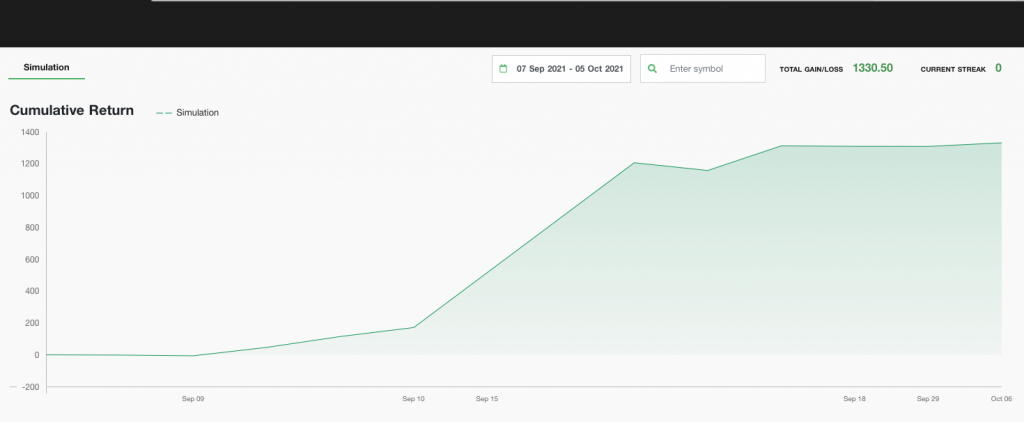Screen dimensions: 1024x422
Task: Click the Sep 29 x-axis label
Action: coord(928,398)
